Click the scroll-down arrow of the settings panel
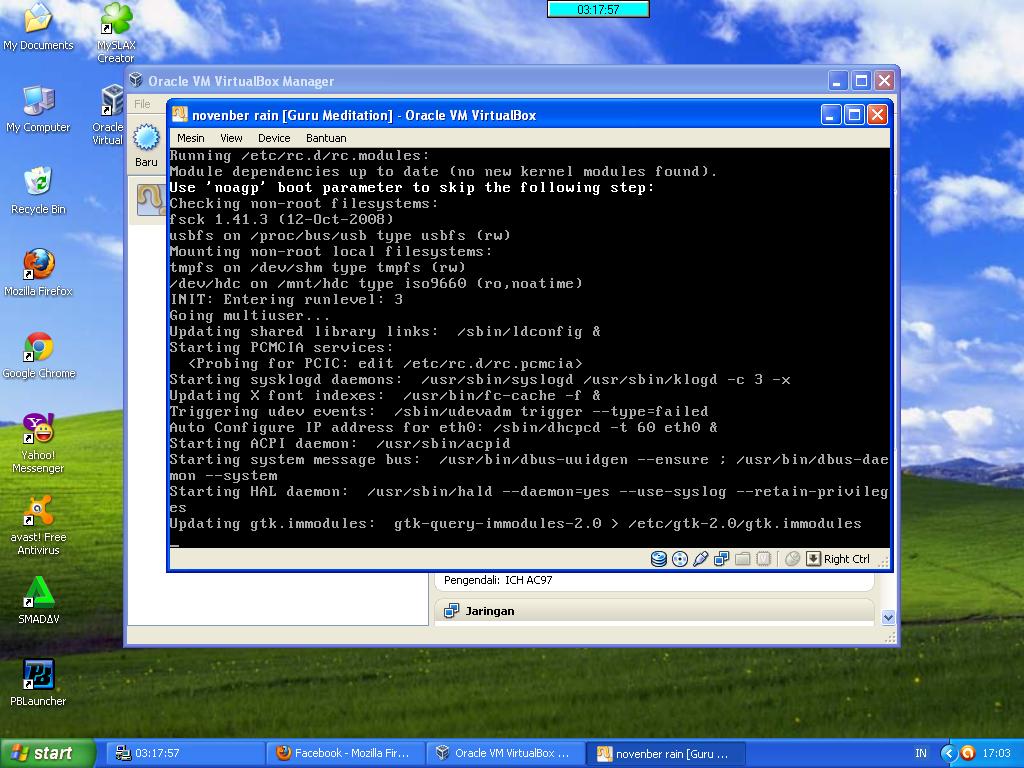 pos(888,617)
